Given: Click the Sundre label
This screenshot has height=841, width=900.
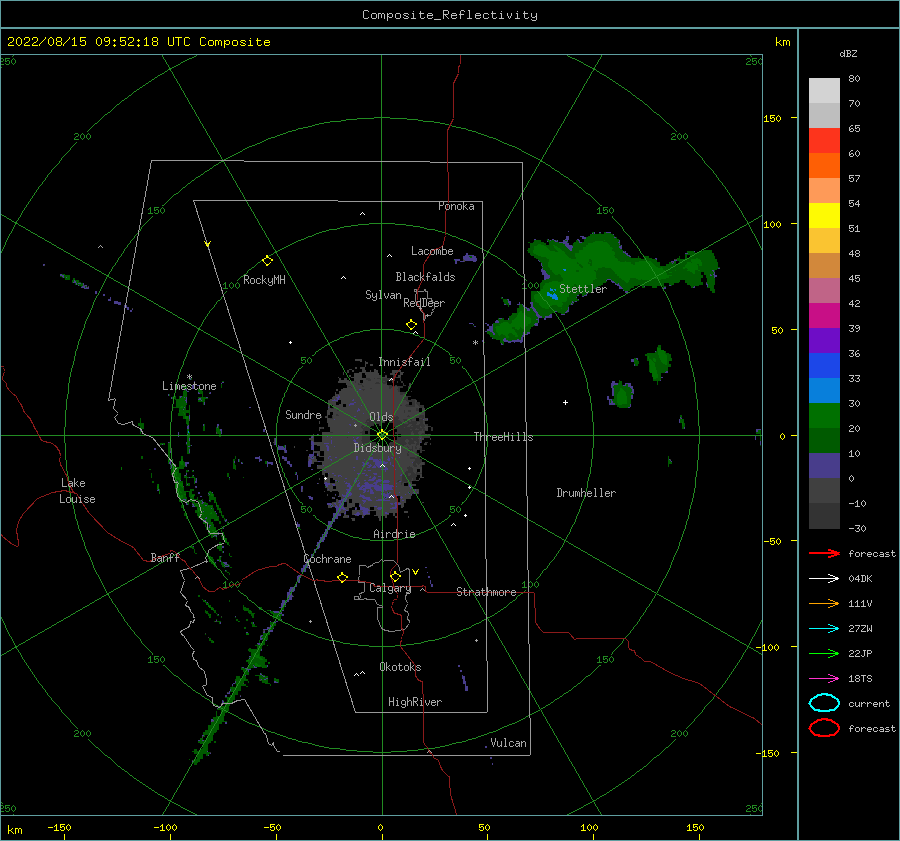Looking at the screenshot, I should 303,414.
